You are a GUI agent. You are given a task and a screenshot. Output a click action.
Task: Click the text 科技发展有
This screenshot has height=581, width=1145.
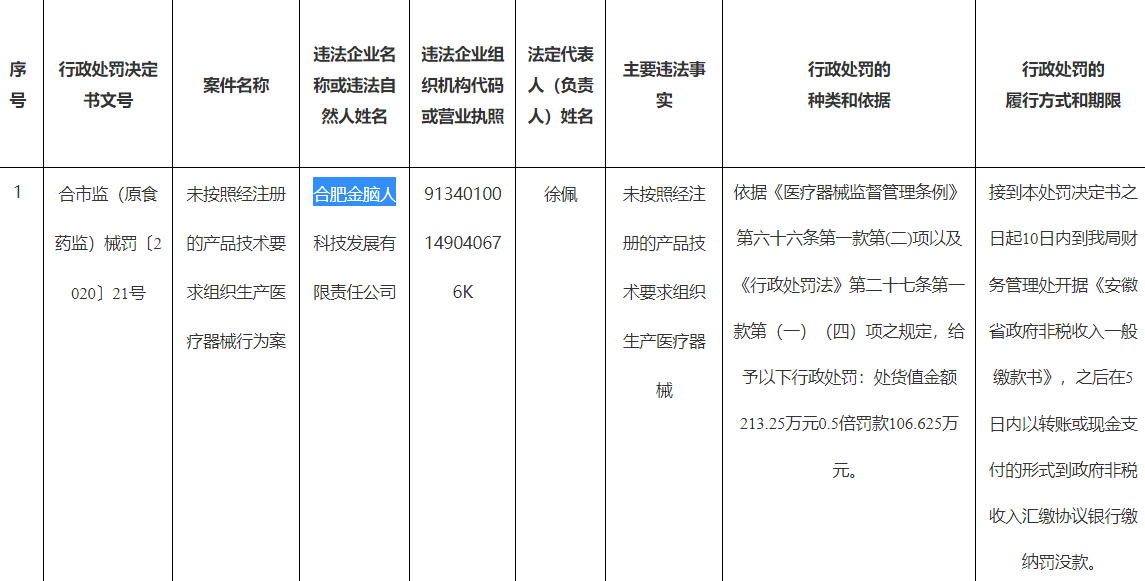point(354,243)
